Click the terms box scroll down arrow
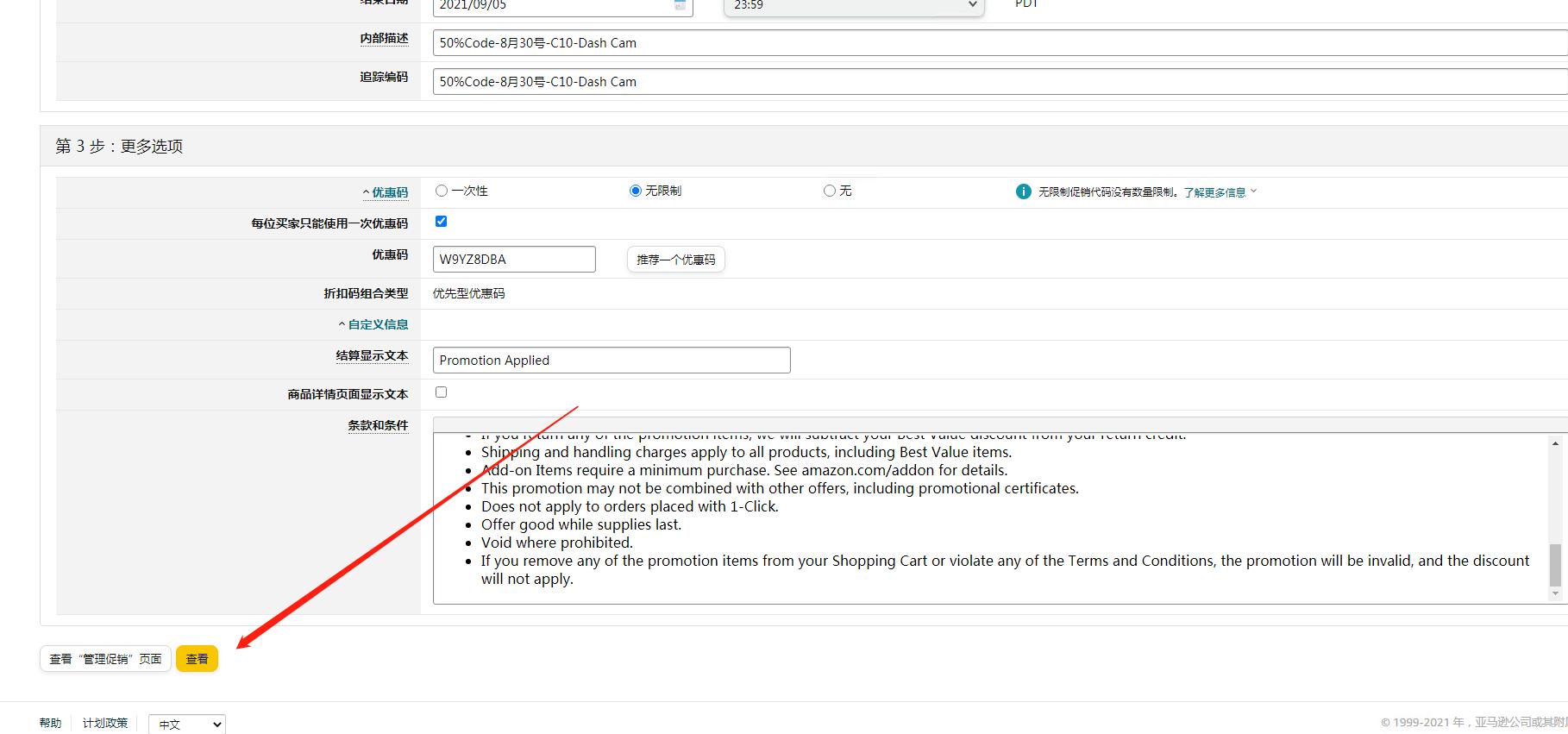This screenshot has width=1568, height=734. 1555,593
